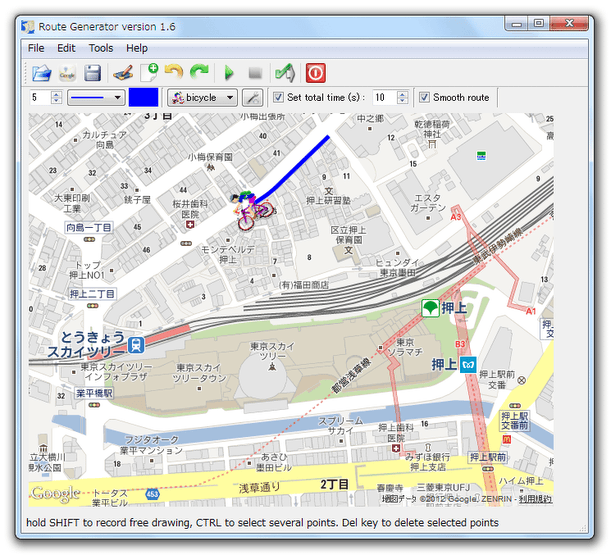Viewport: 611px width, 555px height.
Task: Select the draw route pencil tool
Action: pyautogui.click(x=124, y=73)
